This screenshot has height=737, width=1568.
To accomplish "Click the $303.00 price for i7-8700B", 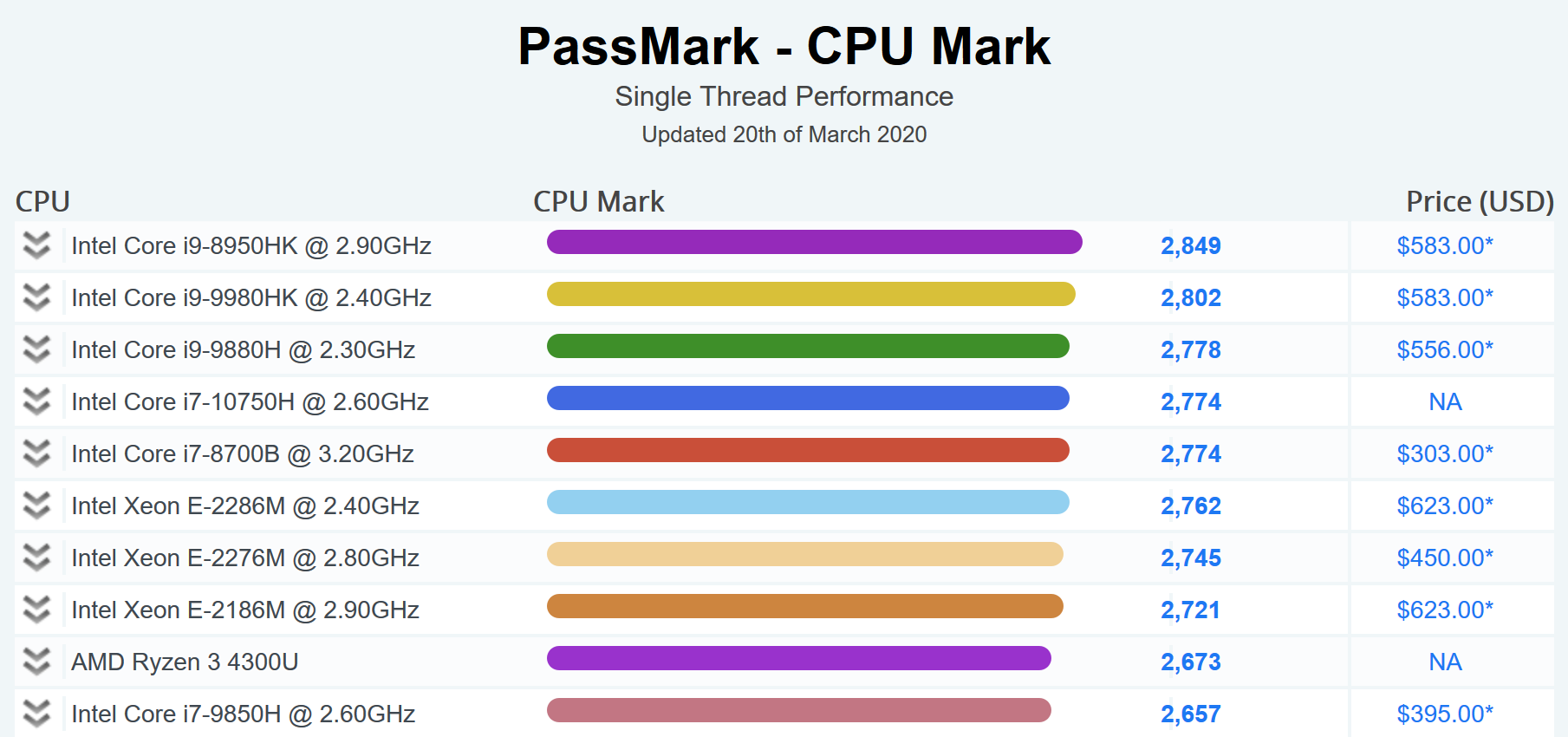I will tap(1445, 454).
